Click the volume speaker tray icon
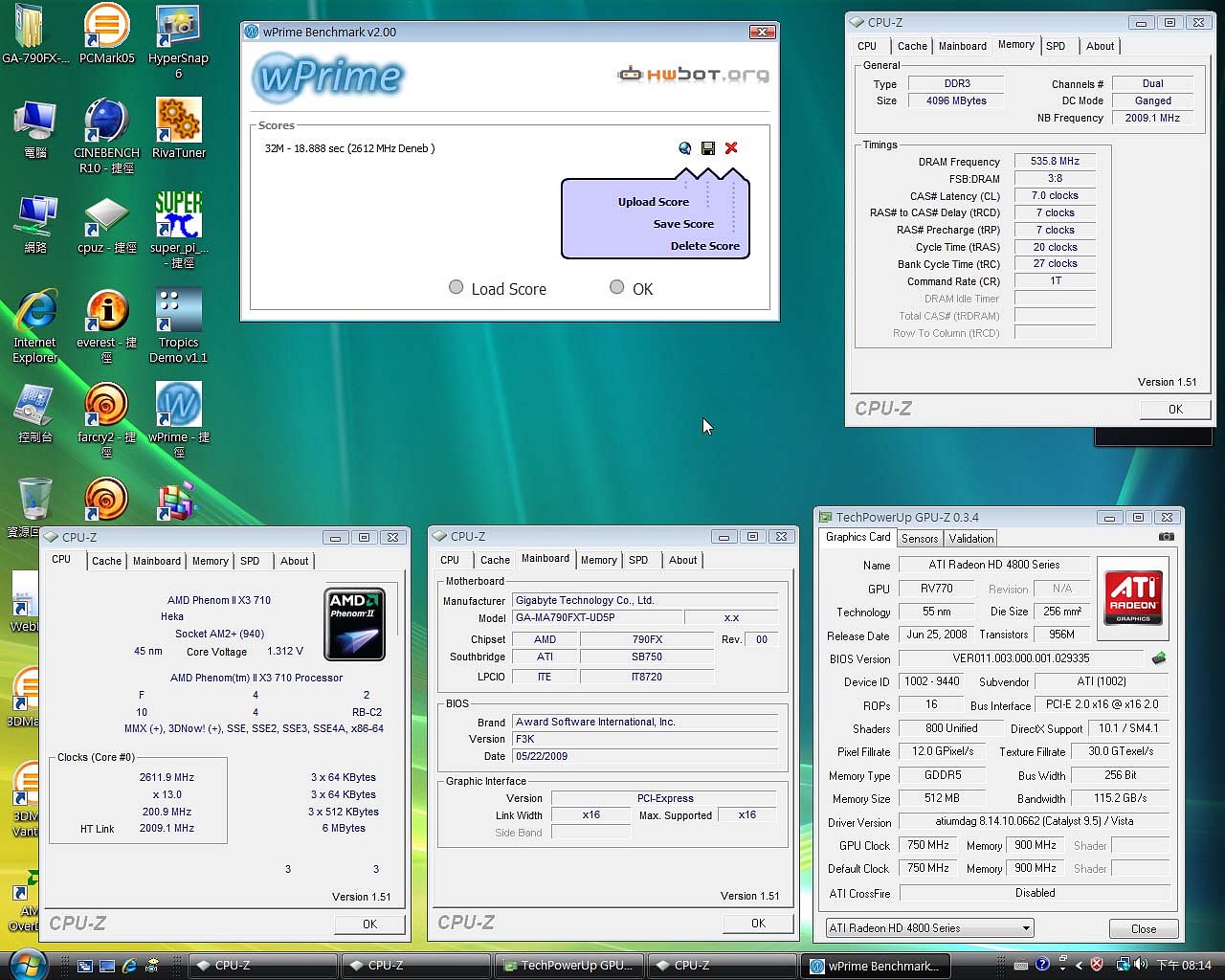1225x980 pixels. coord(1142,965)
